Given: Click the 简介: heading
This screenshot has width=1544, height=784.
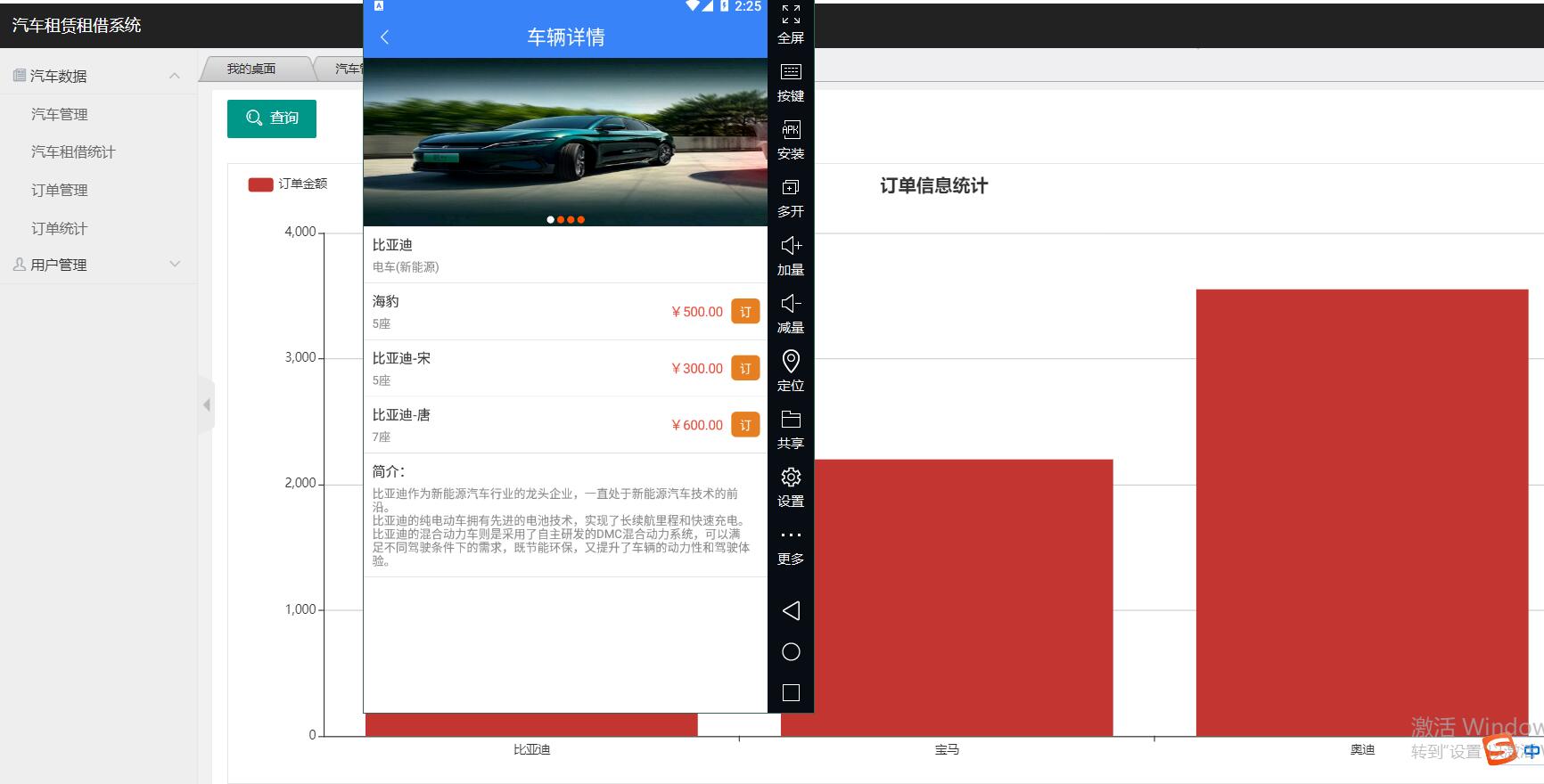Looking at the screenshot, I should (x=389, y=471).
